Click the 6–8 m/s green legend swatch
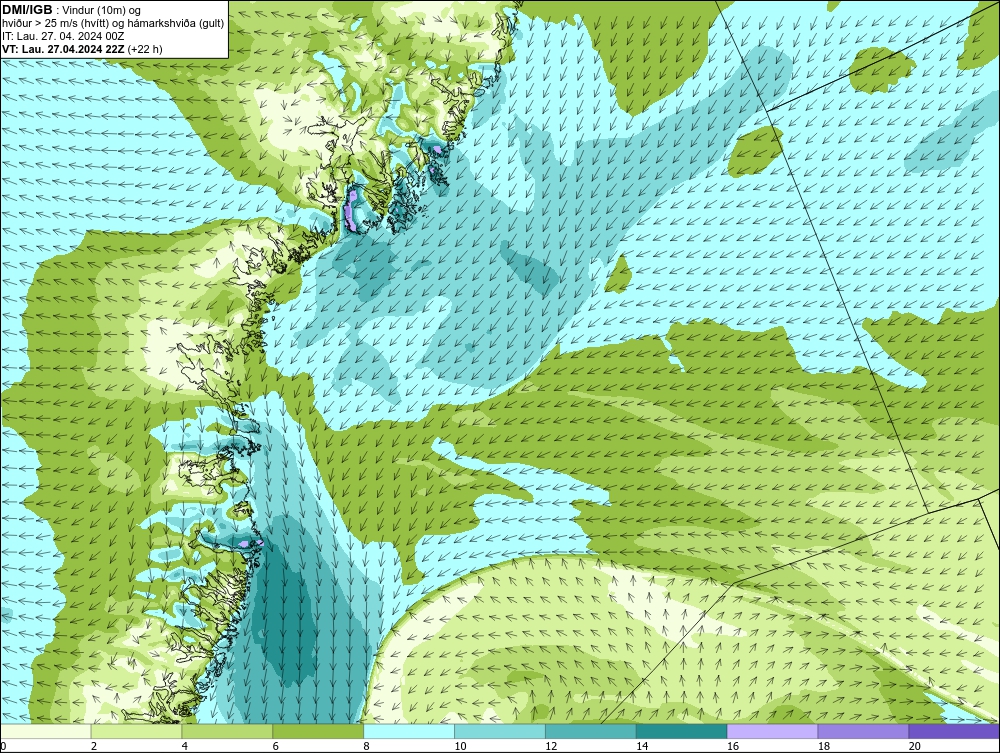The width and height of the screenshot is (1000, 753). pos(318,731)
